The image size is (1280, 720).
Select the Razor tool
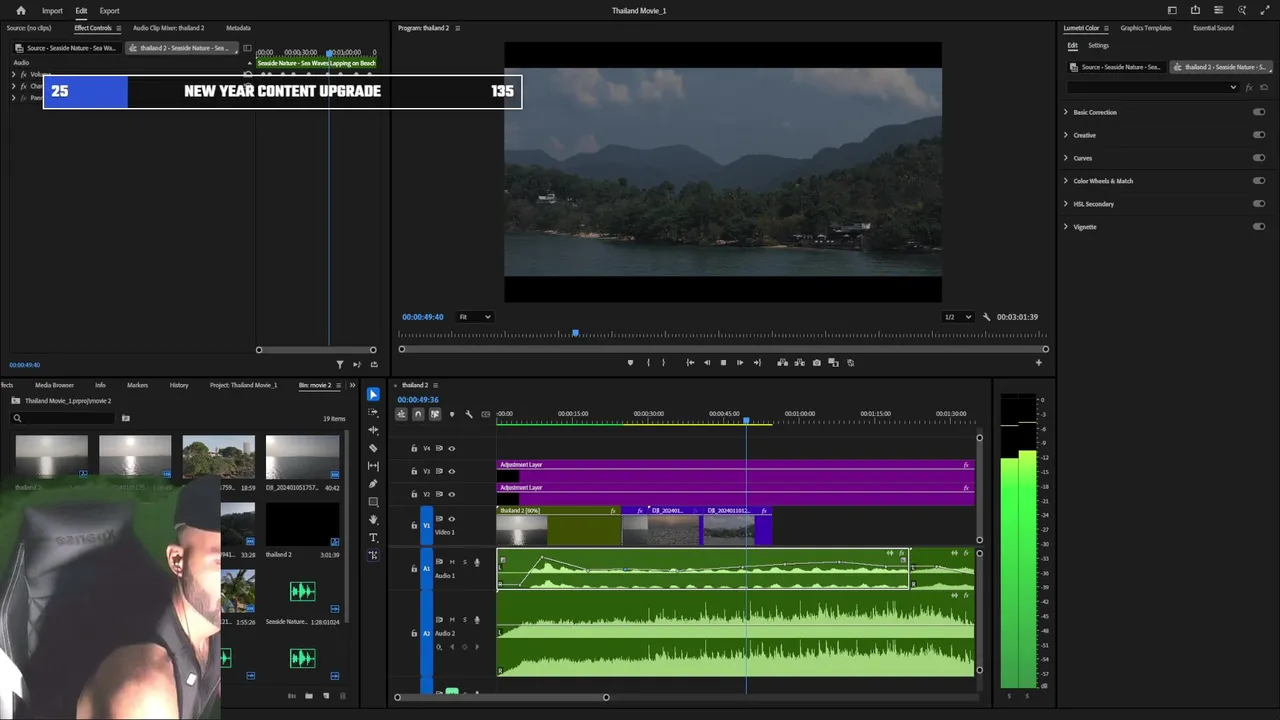point(373,448)
